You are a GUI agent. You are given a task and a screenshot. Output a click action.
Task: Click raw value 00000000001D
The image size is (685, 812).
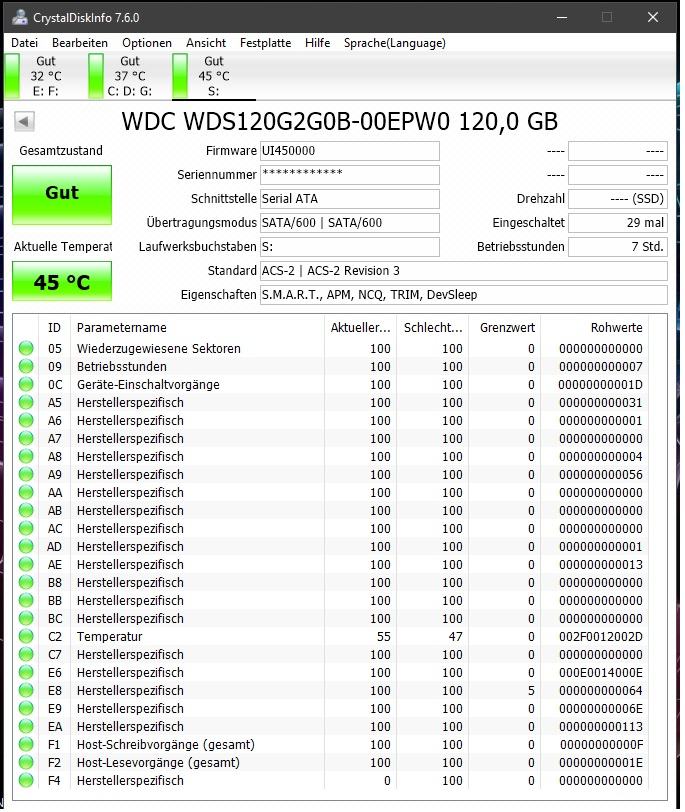tap(601, 385)
